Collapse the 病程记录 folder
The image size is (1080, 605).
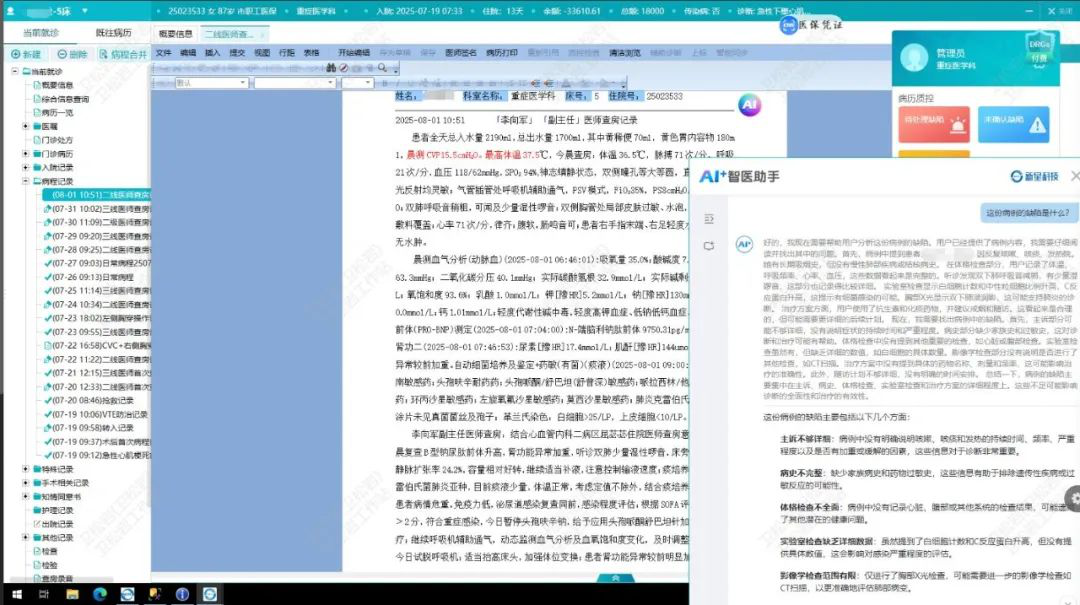point(25,181)
